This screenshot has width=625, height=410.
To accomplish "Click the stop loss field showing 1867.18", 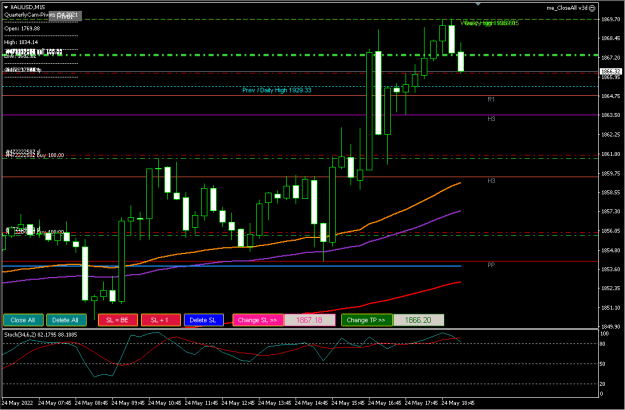I will click(310, 320).
